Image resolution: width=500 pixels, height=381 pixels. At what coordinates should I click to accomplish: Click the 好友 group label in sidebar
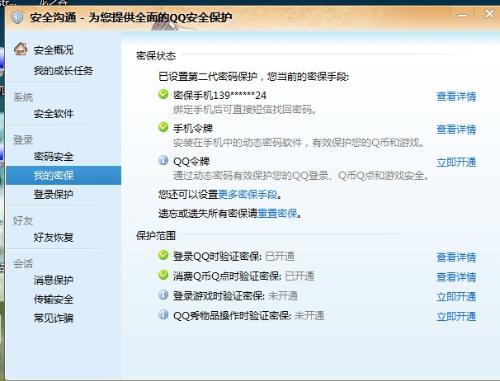[x=23, y=220]
